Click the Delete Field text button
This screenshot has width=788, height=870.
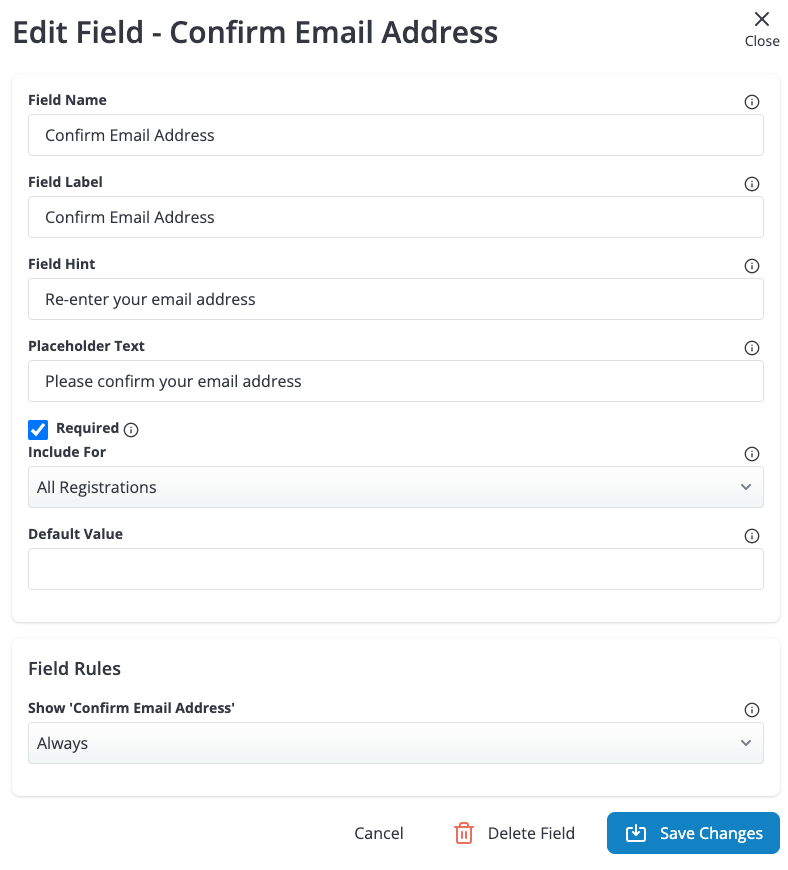[531, 833]
